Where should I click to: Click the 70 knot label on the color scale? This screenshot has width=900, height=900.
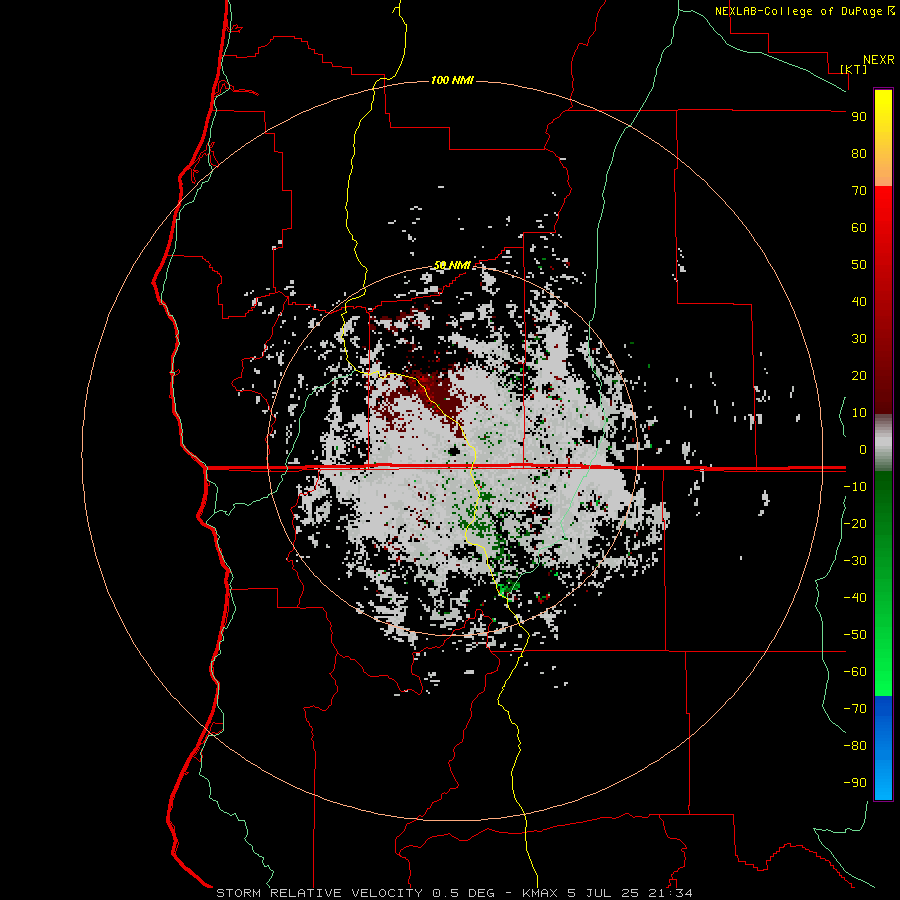(859, 191)
